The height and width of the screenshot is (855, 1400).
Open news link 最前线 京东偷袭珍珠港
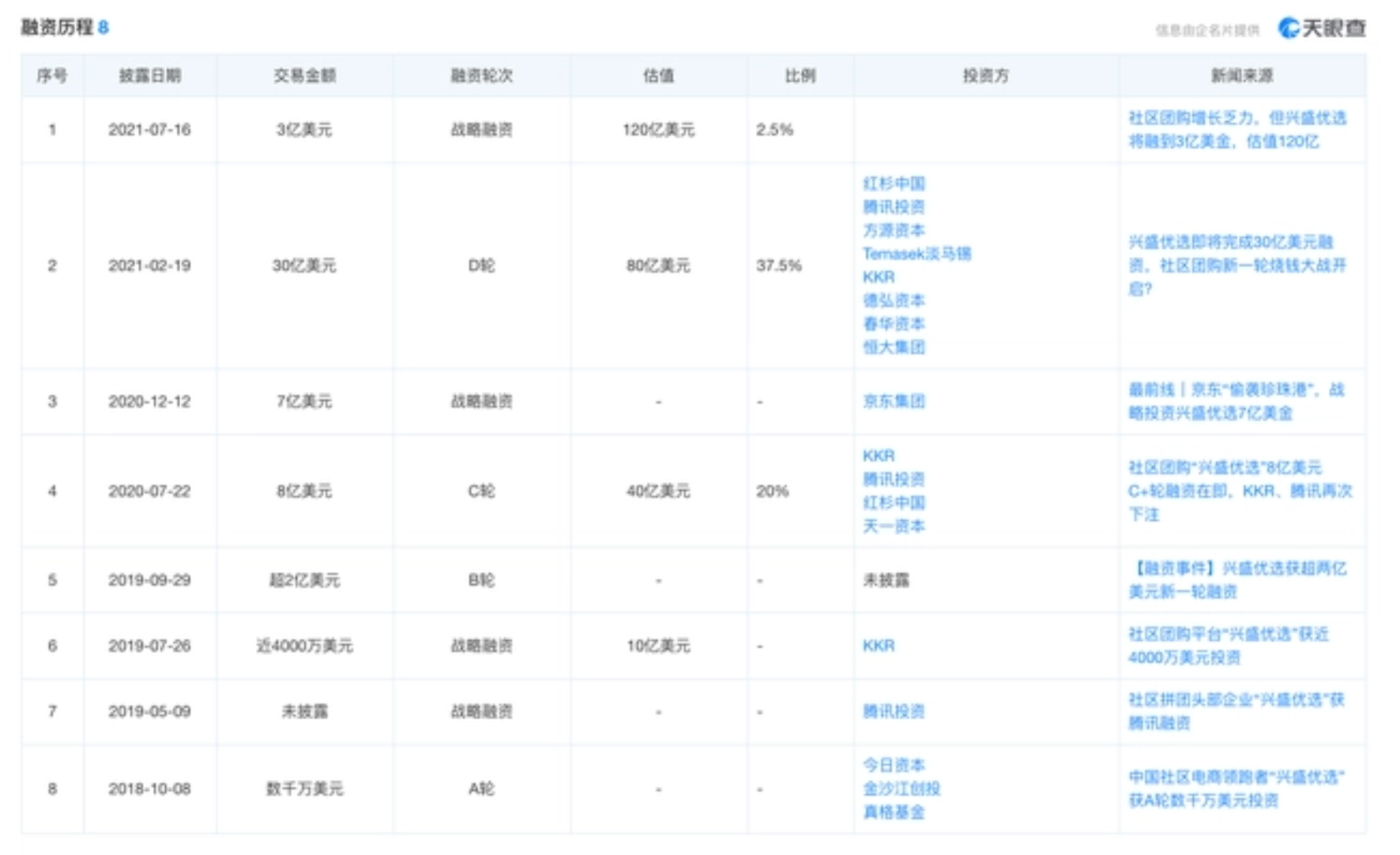[1236, 401]
